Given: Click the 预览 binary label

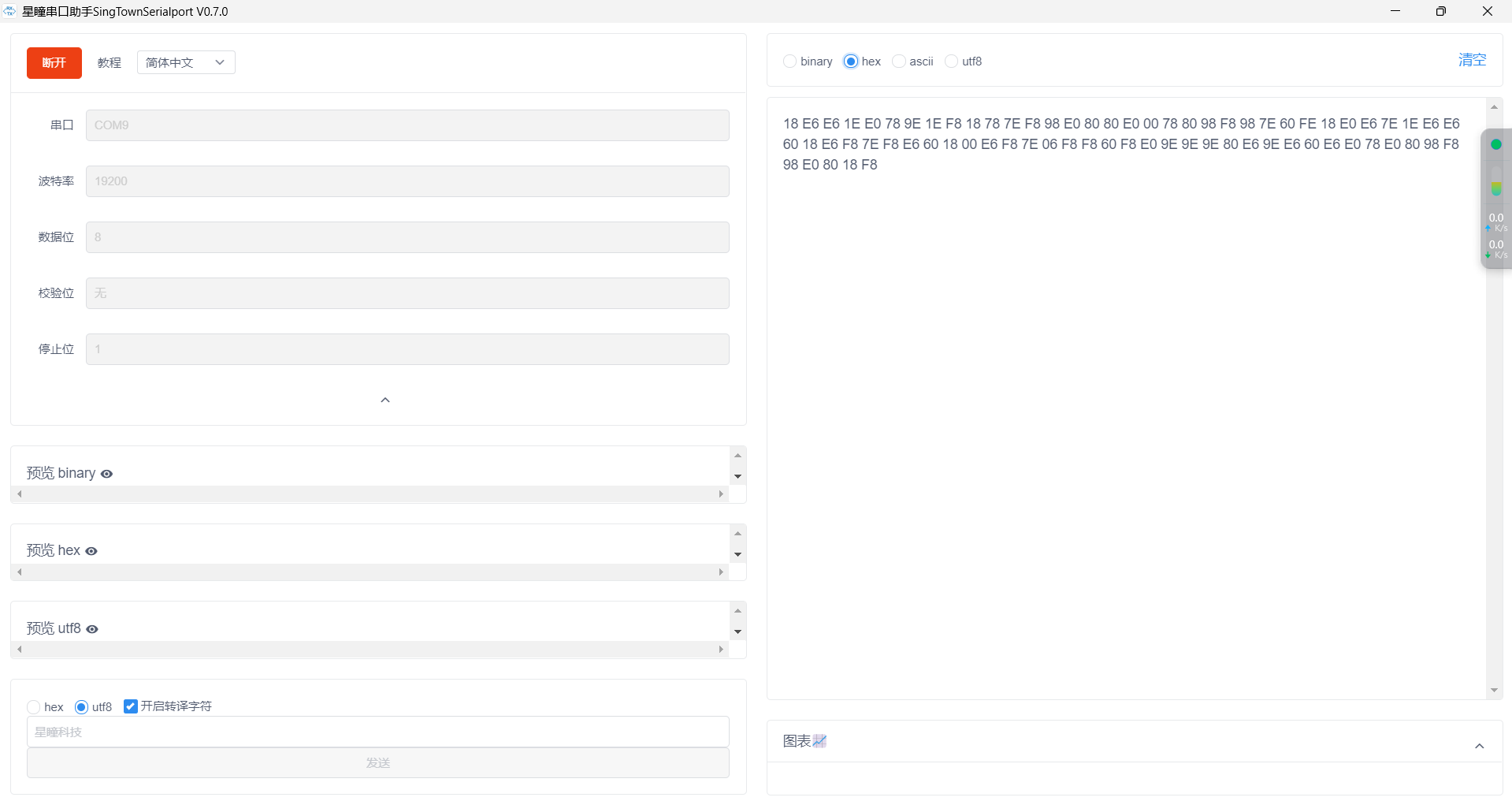Looking at the screenshot, I should point(61,473).
